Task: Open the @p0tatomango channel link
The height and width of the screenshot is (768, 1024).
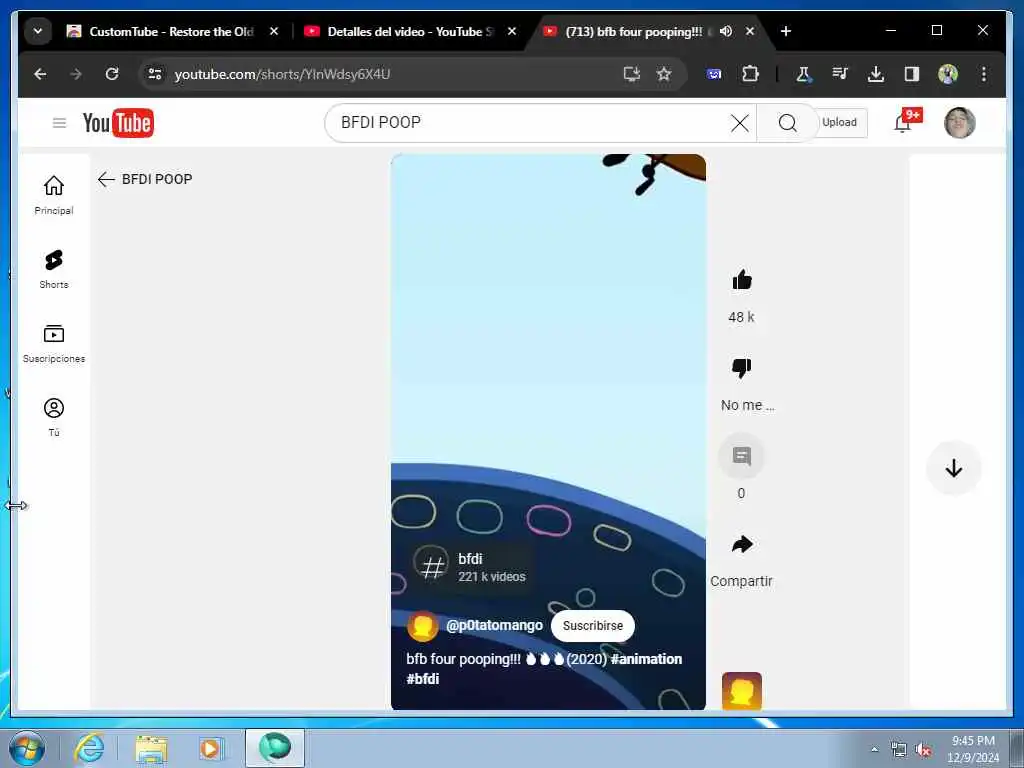Action: (x=494, y=626)
